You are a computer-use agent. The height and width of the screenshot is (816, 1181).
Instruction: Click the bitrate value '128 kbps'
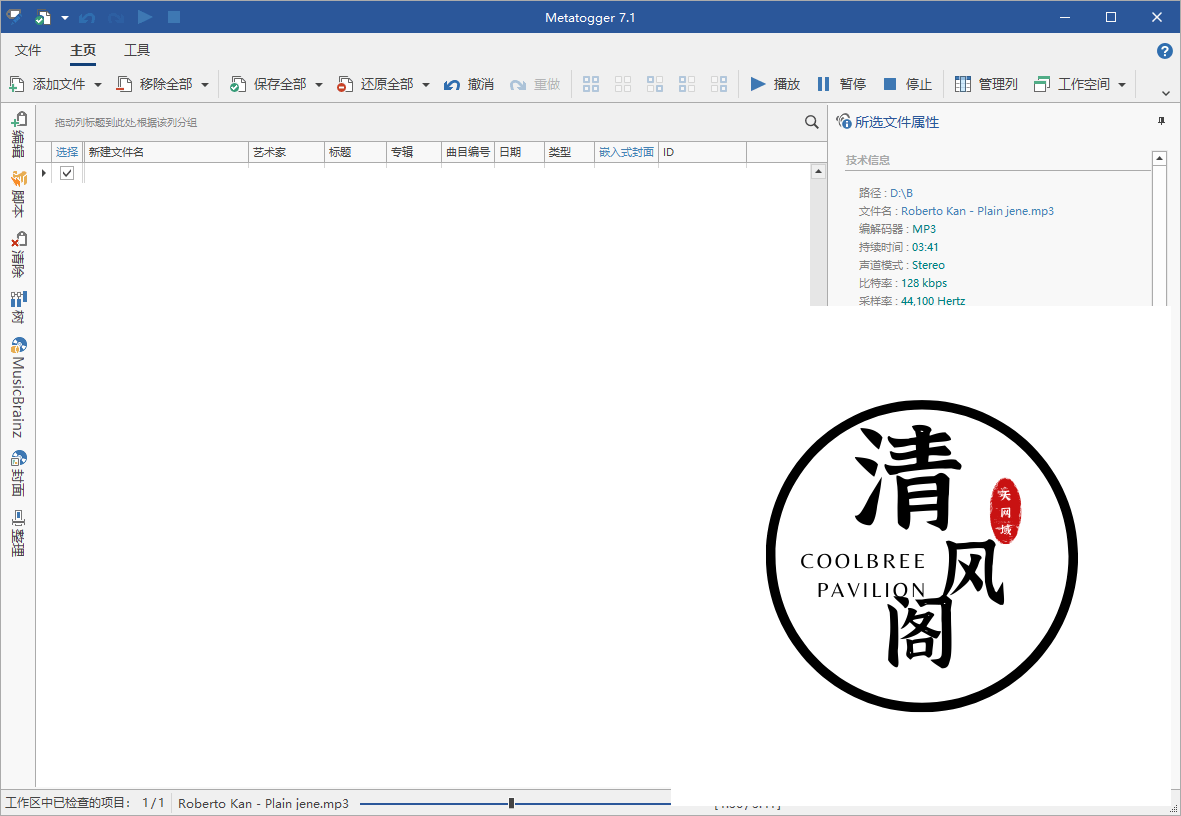click(924, 283)
